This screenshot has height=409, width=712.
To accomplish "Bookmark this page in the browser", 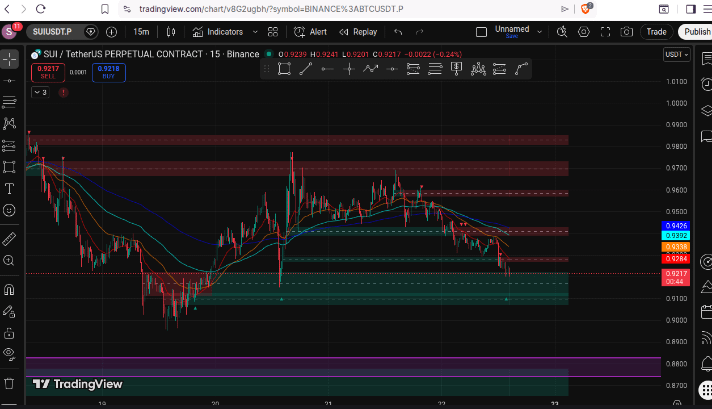I will (105, 9).
